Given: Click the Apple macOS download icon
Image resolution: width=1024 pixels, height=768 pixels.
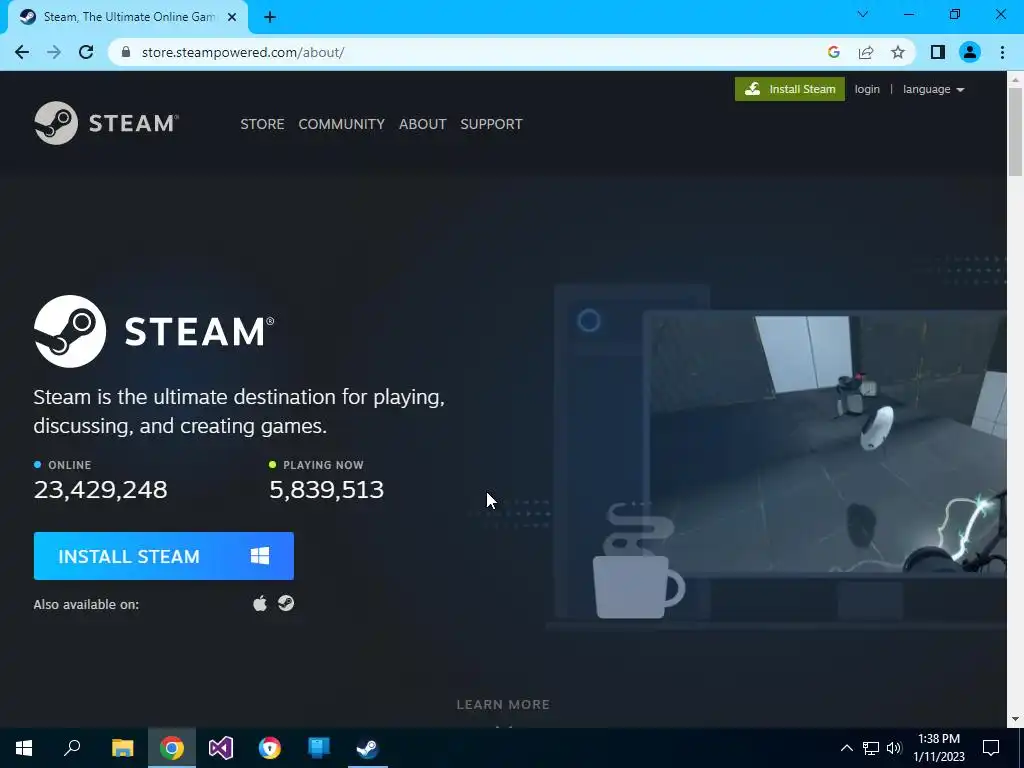Looking at the screenshot, I should [260, 603].
